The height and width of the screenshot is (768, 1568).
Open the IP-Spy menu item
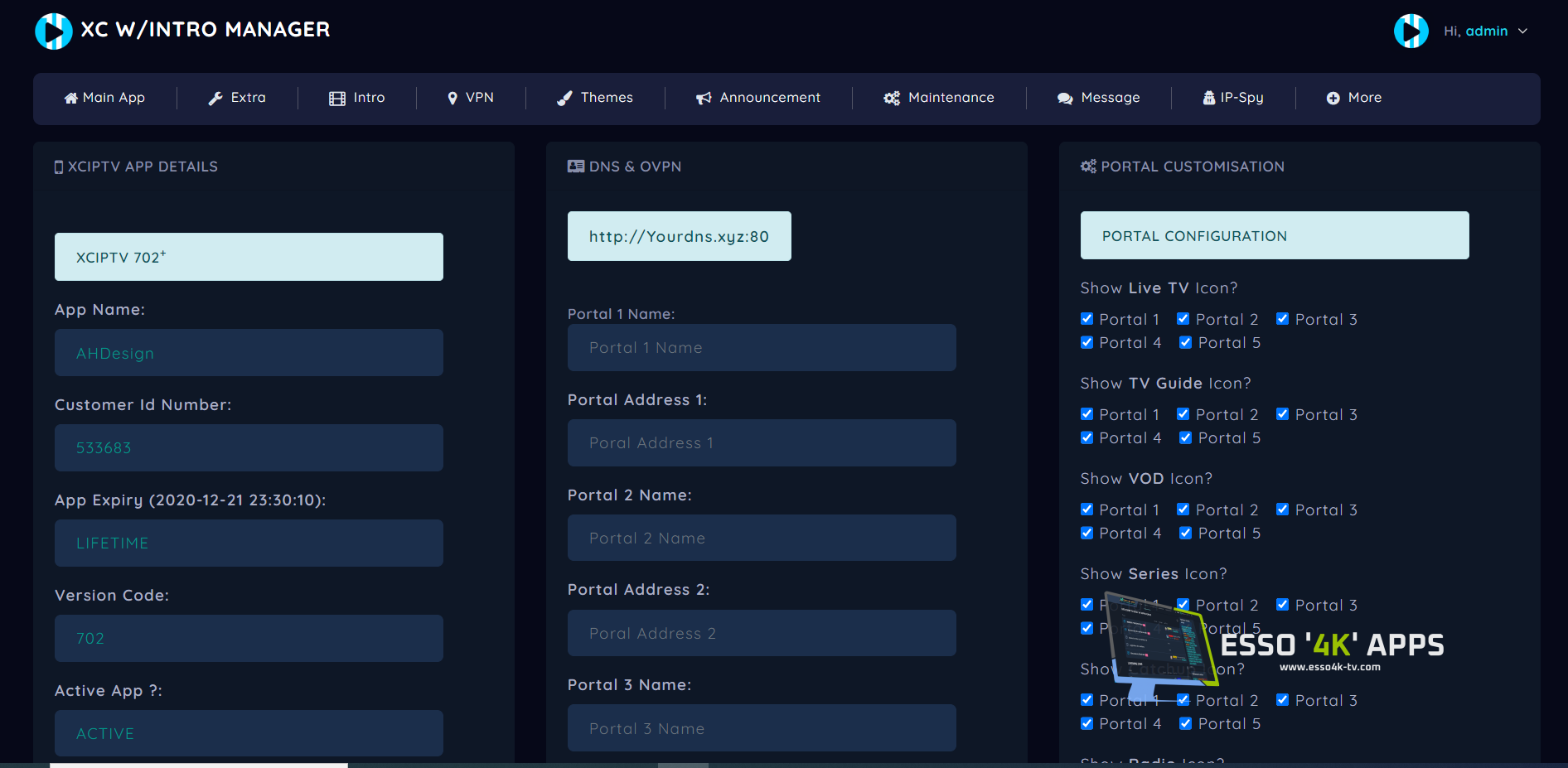point(1233,98)
